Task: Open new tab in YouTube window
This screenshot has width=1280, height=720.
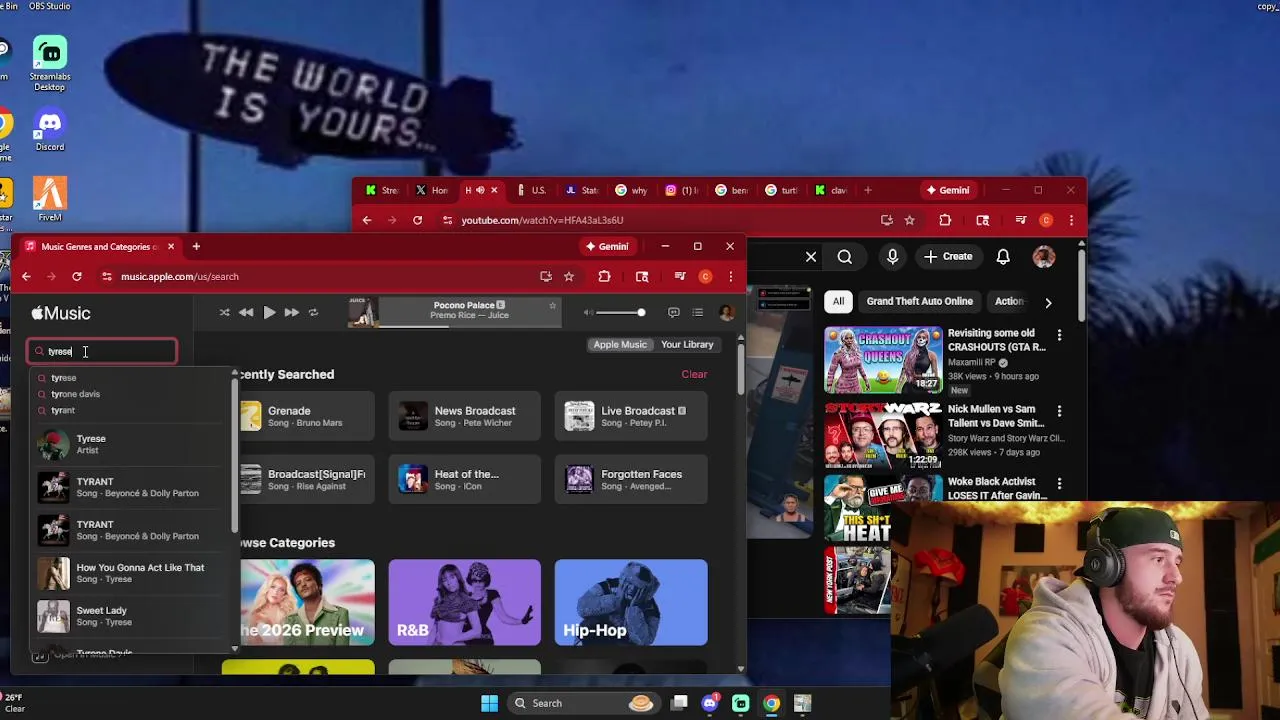Action: (867, 190)
